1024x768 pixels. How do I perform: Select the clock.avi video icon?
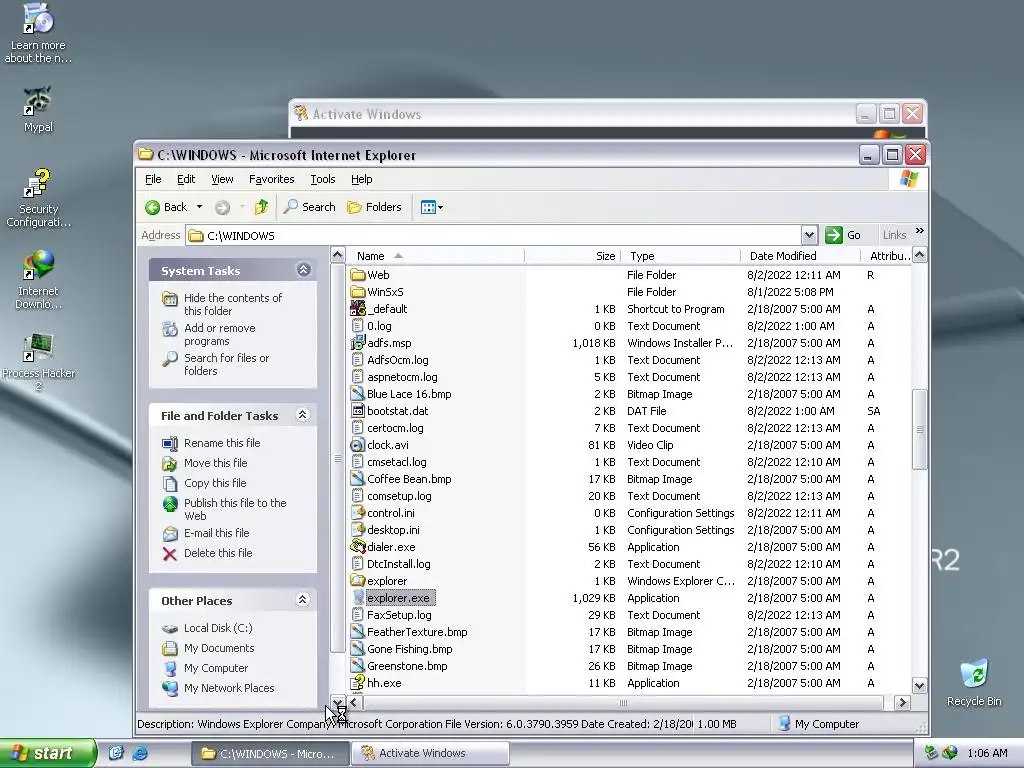click(357, 445)
